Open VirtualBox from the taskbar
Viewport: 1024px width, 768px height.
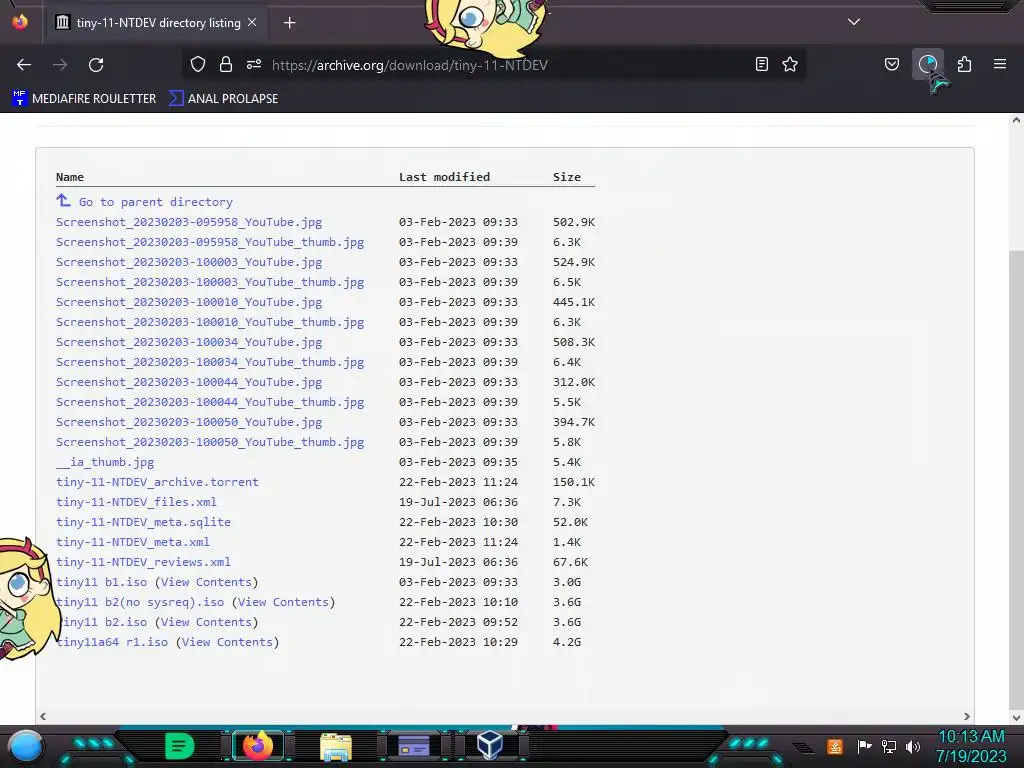490,745
